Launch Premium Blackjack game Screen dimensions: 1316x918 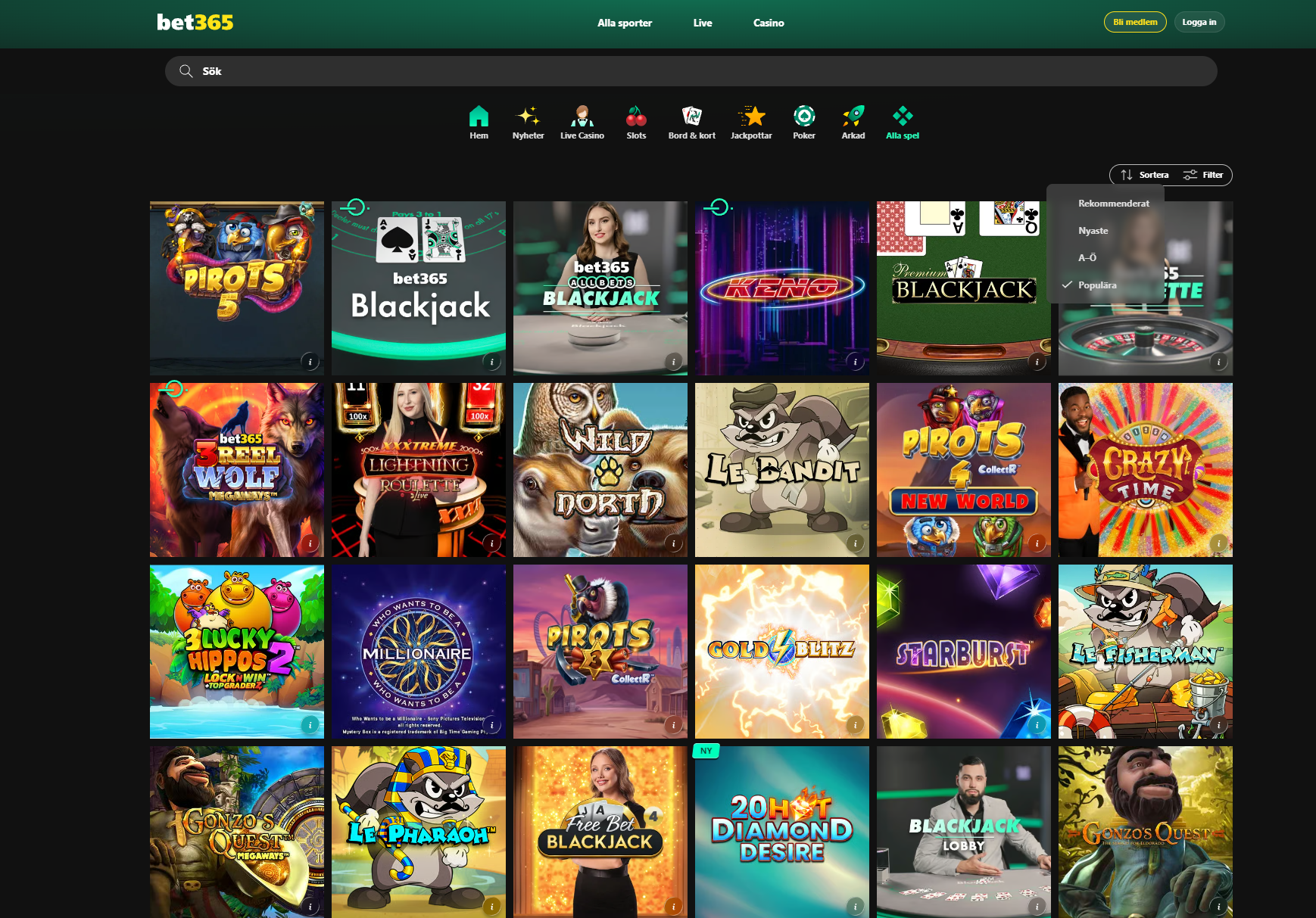[x=964, y=288]
